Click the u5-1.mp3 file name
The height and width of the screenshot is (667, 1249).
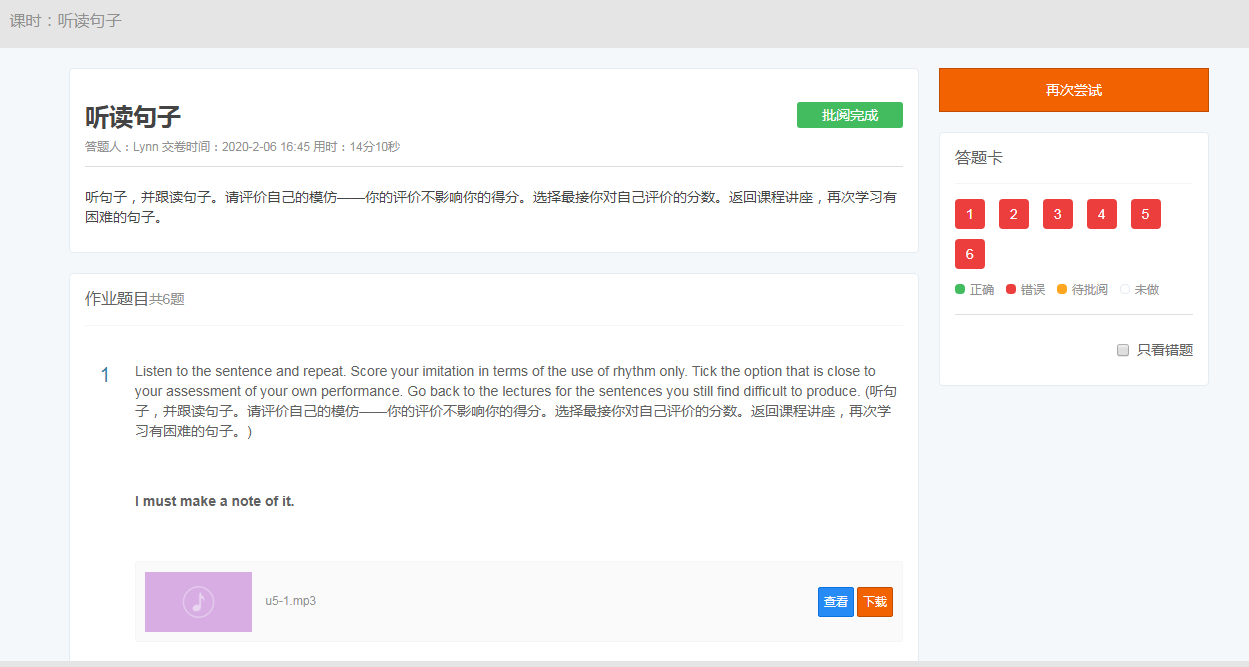pos(290,601)
